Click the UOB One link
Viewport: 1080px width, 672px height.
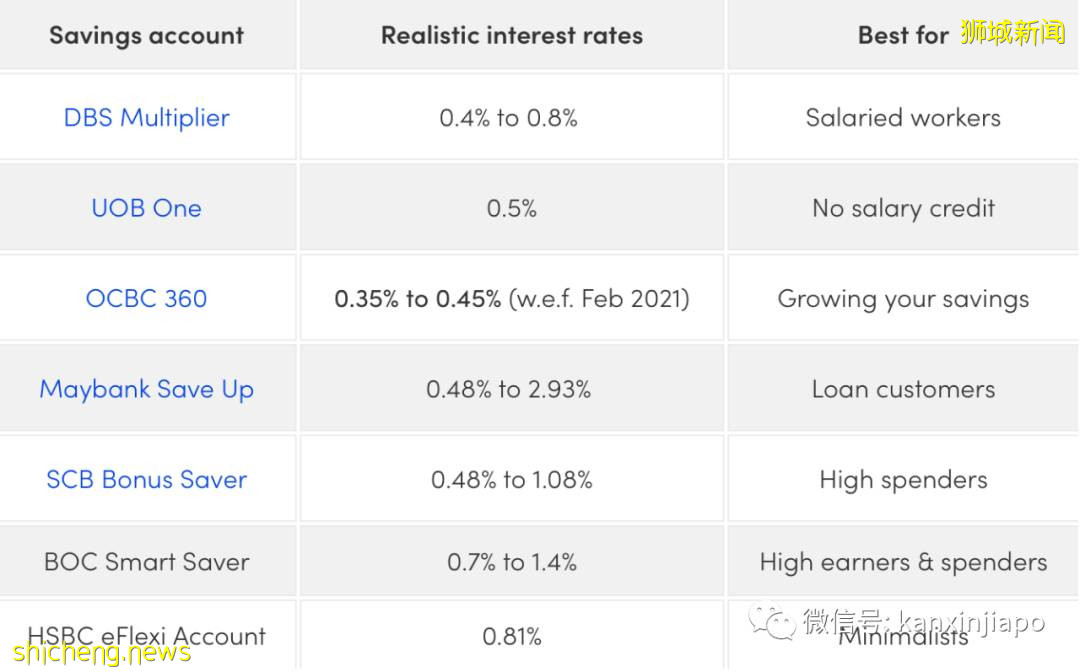point(147,208)
